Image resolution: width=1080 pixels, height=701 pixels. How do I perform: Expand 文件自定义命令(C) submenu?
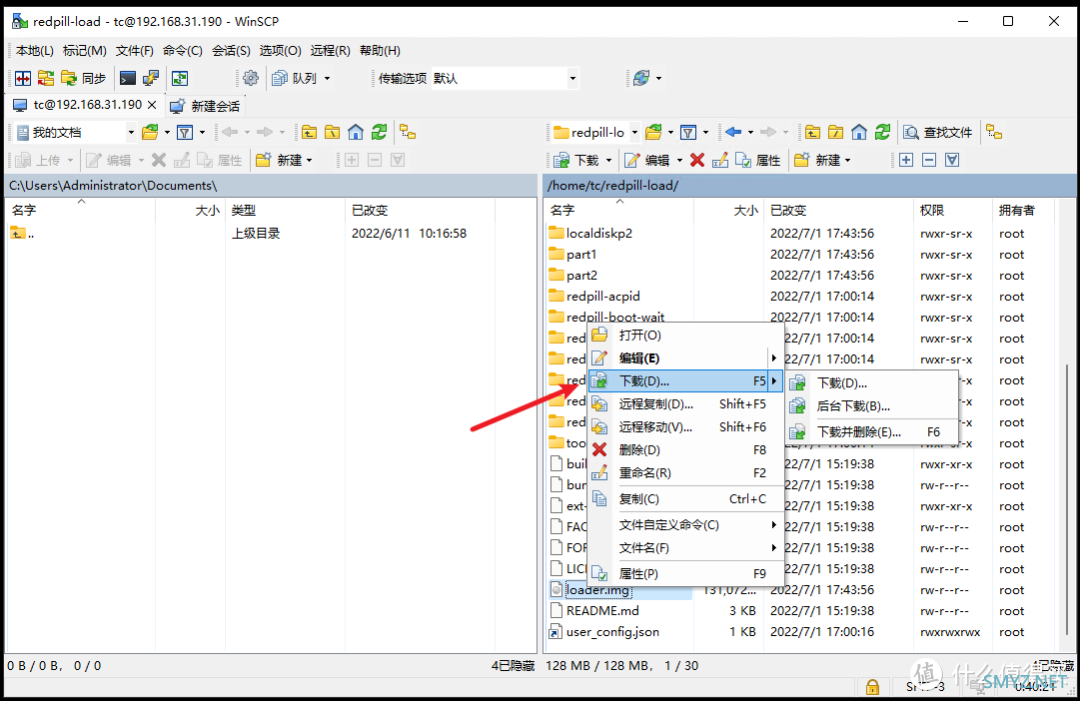point(686,525)
